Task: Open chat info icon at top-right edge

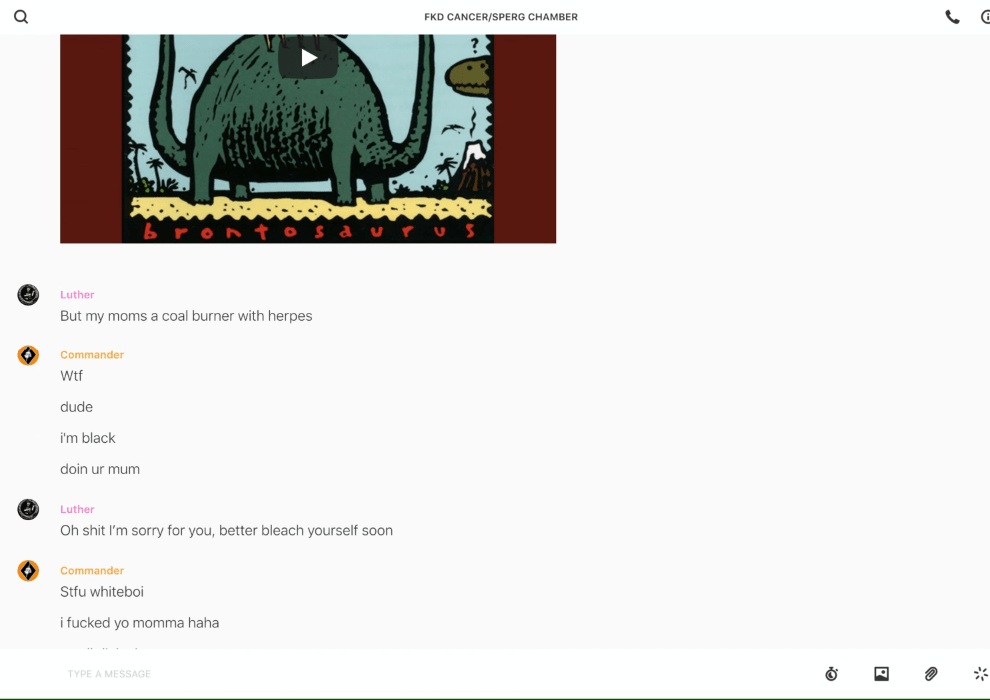Action: point(985,17)
